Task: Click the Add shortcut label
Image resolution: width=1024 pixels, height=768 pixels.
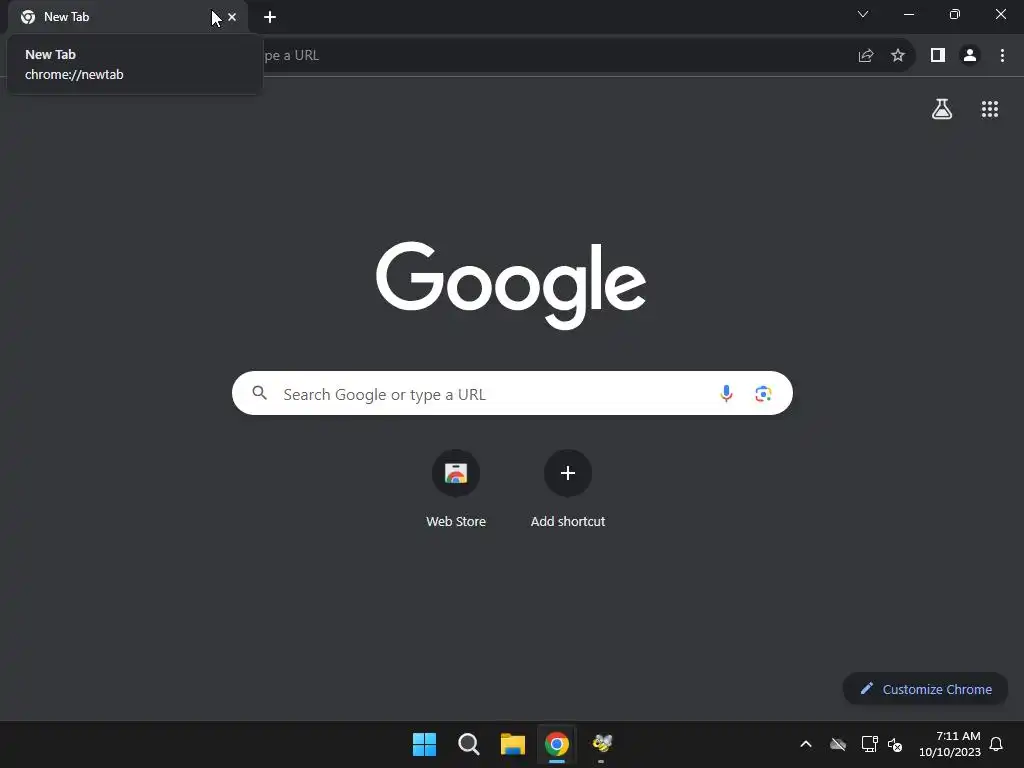Action: coord(568,521)
